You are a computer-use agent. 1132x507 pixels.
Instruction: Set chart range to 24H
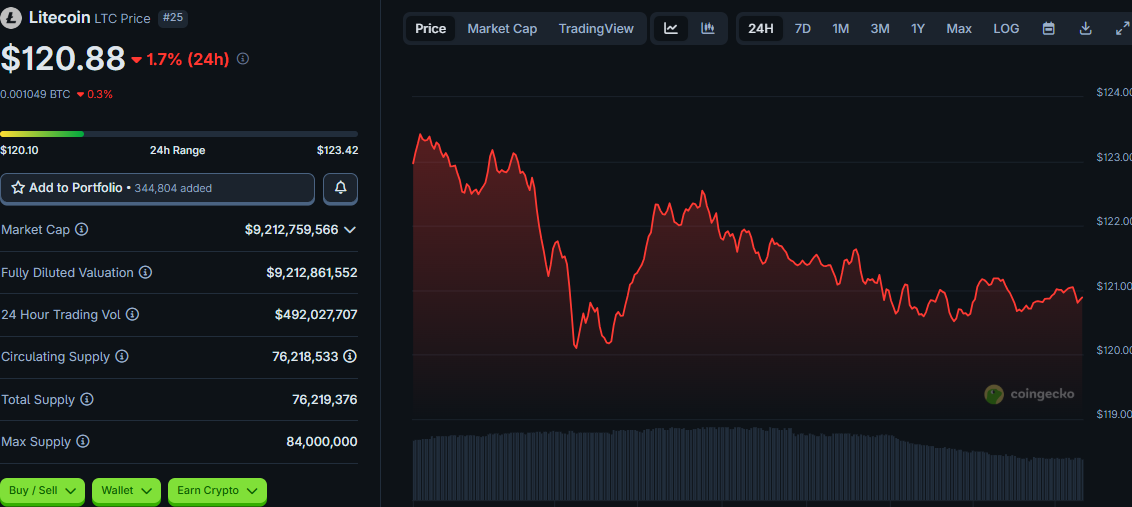(761, 29)
